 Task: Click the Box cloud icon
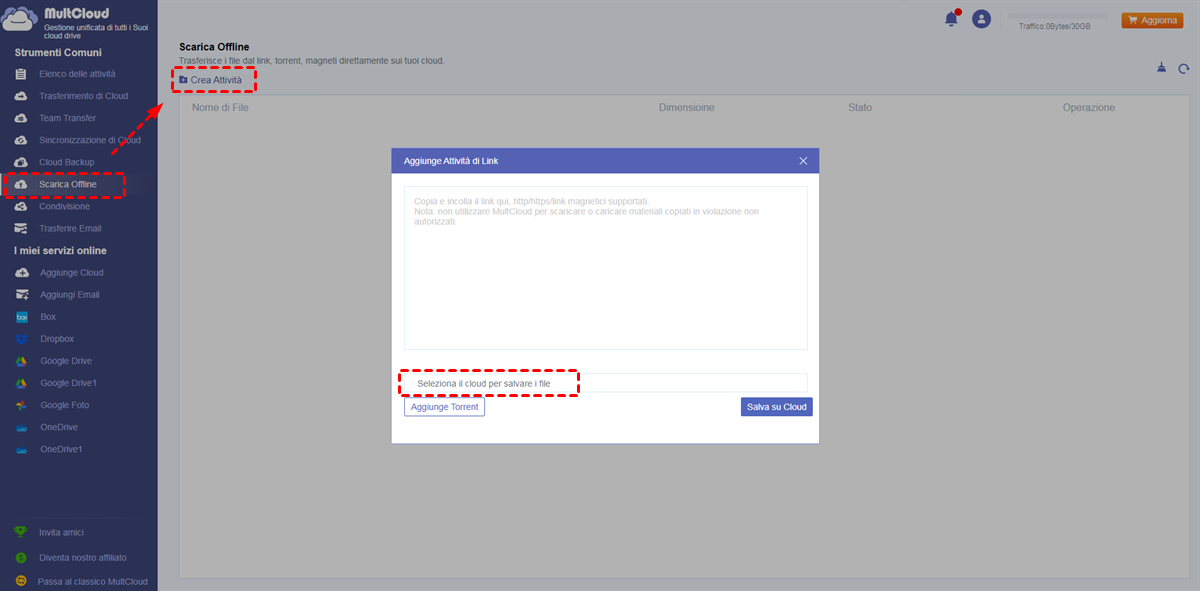pos(21,317)
